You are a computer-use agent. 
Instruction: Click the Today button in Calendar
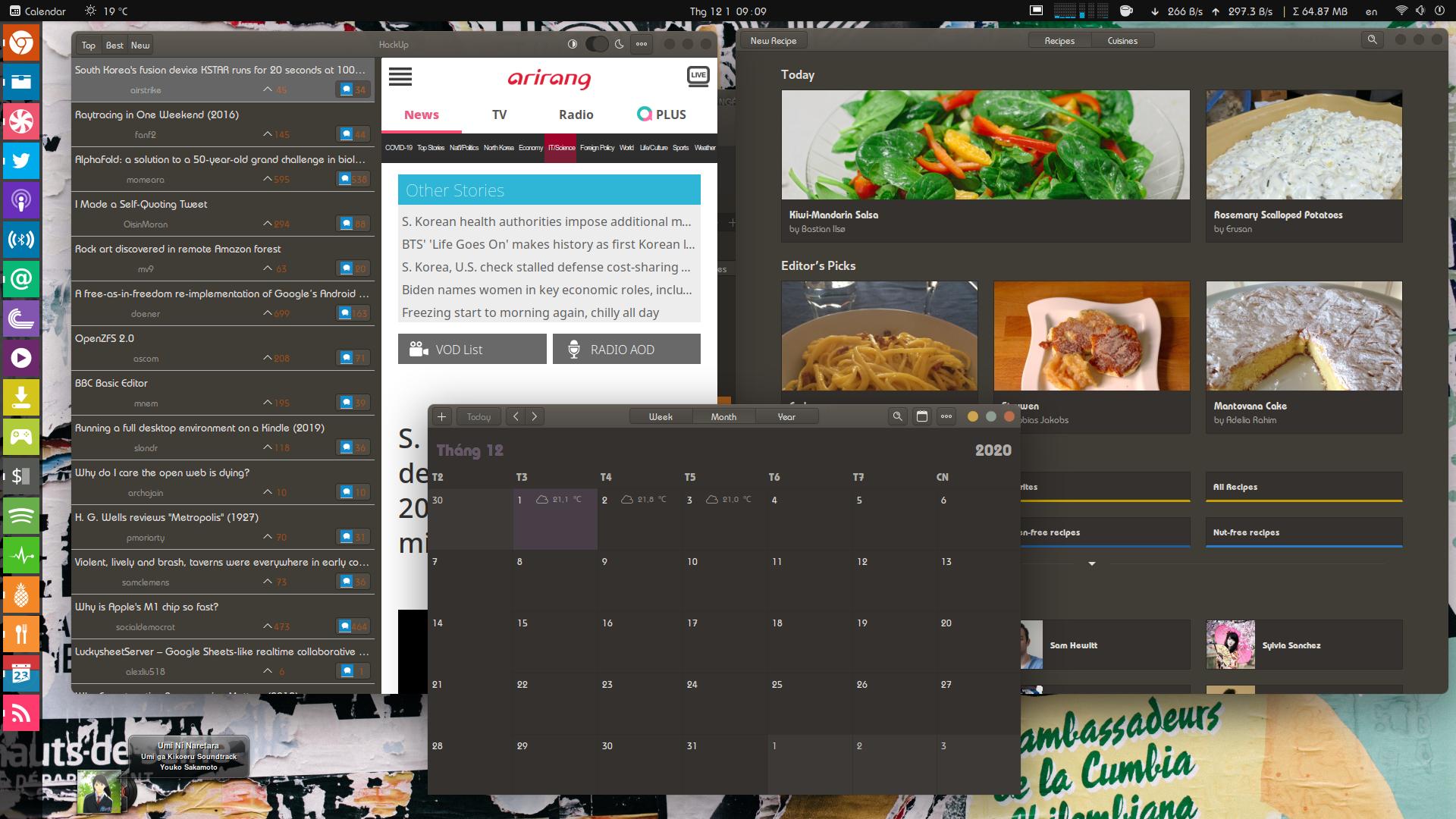479,416
